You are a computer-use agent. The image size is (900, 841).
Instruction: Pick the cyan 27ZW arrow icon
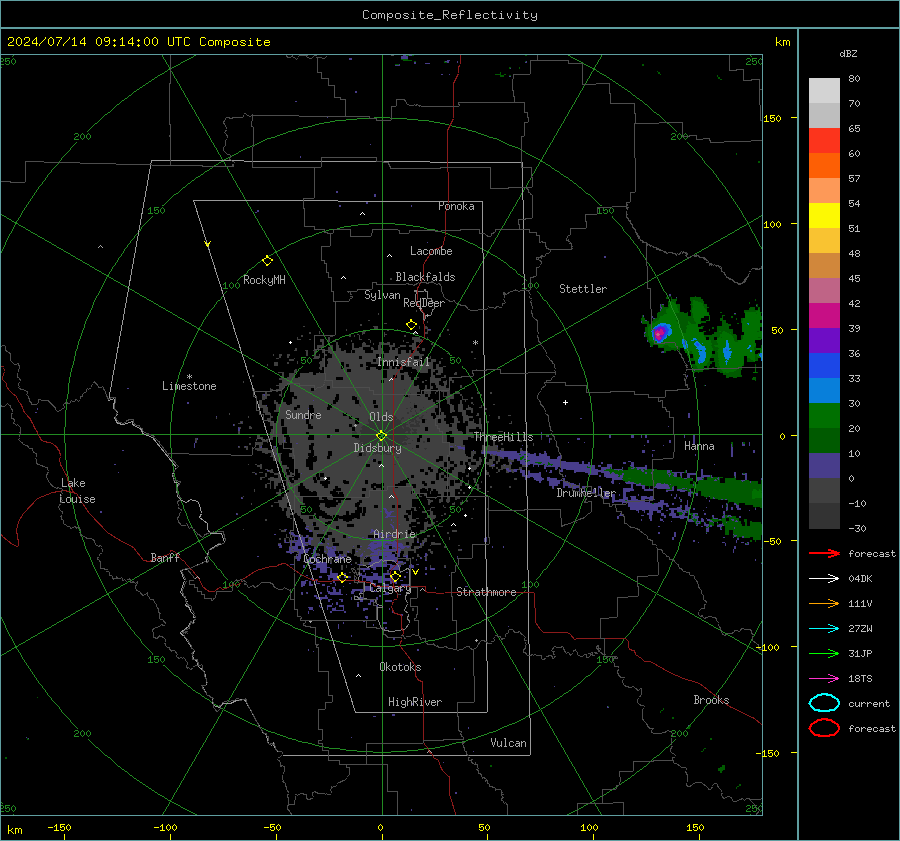(x=824, y=629)
